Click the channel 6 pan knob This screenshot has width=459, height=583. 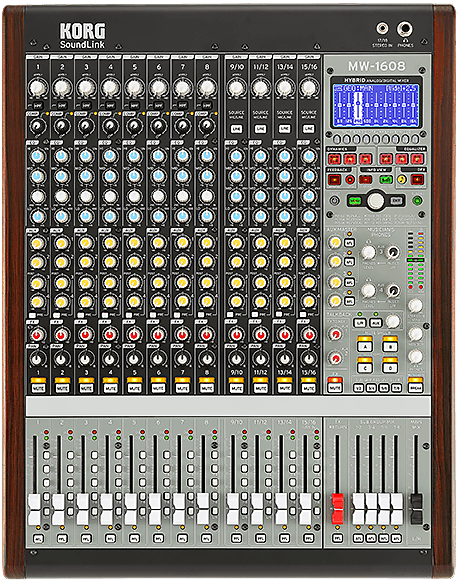click(x=158, y=359)
